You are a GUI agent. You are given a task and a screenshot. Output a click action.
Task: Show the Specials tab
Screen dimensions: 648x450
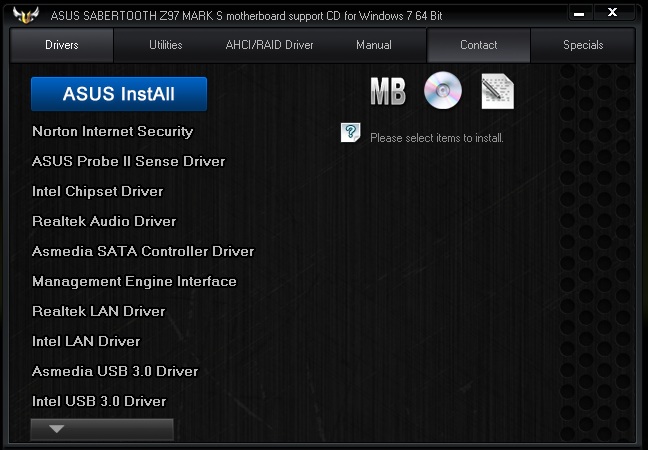pyautogui.click(x=583, y=45)
